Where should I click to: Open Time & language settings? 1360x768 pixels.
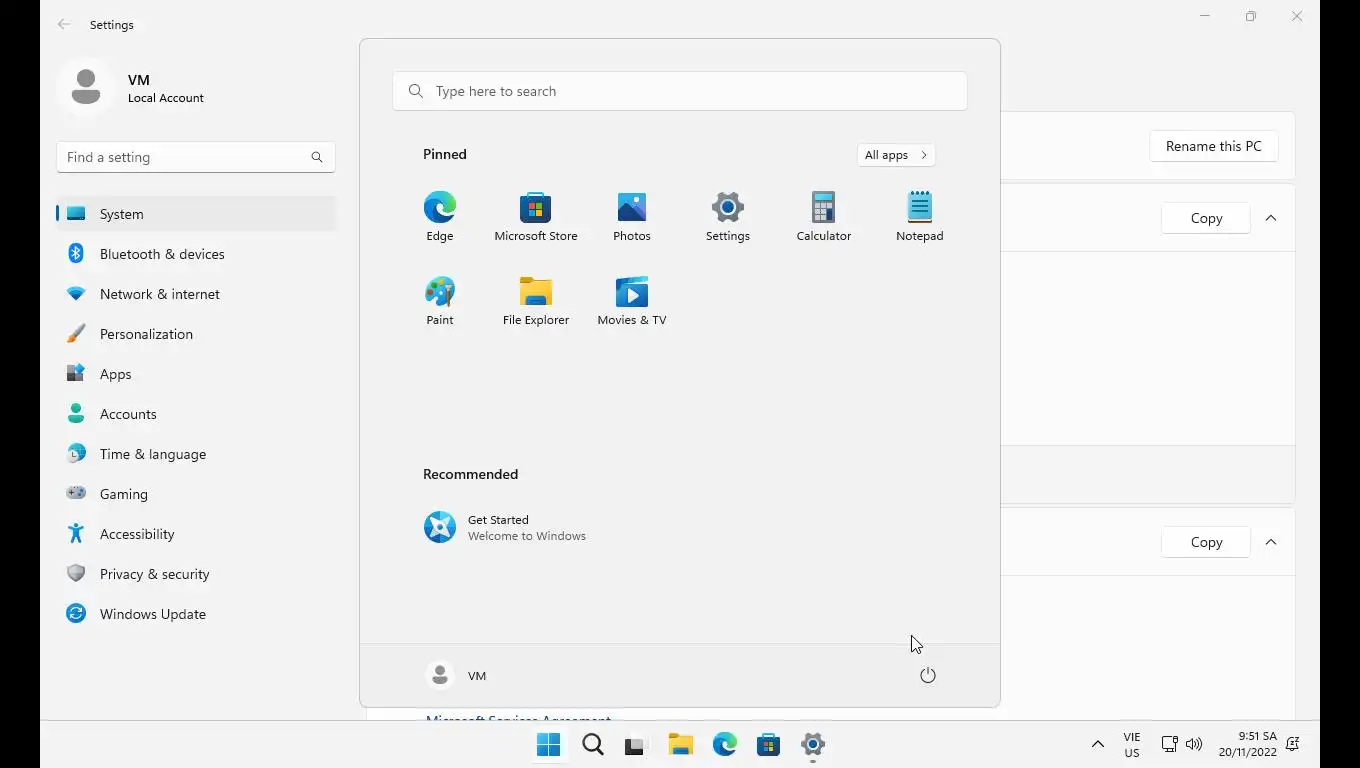pyautogui.click(x=196, y=454)
